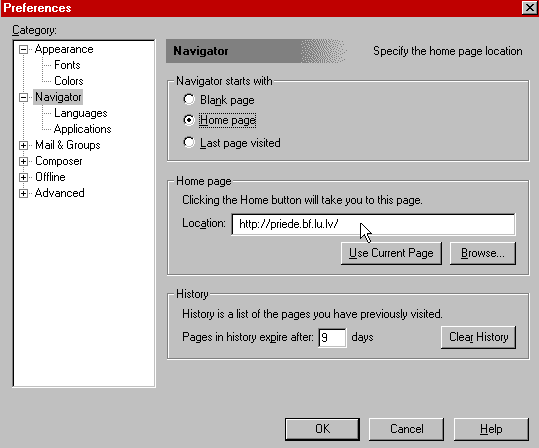Select Last page visited option
The height and width of the screenshot is (448, 539).
click(189, 142)
